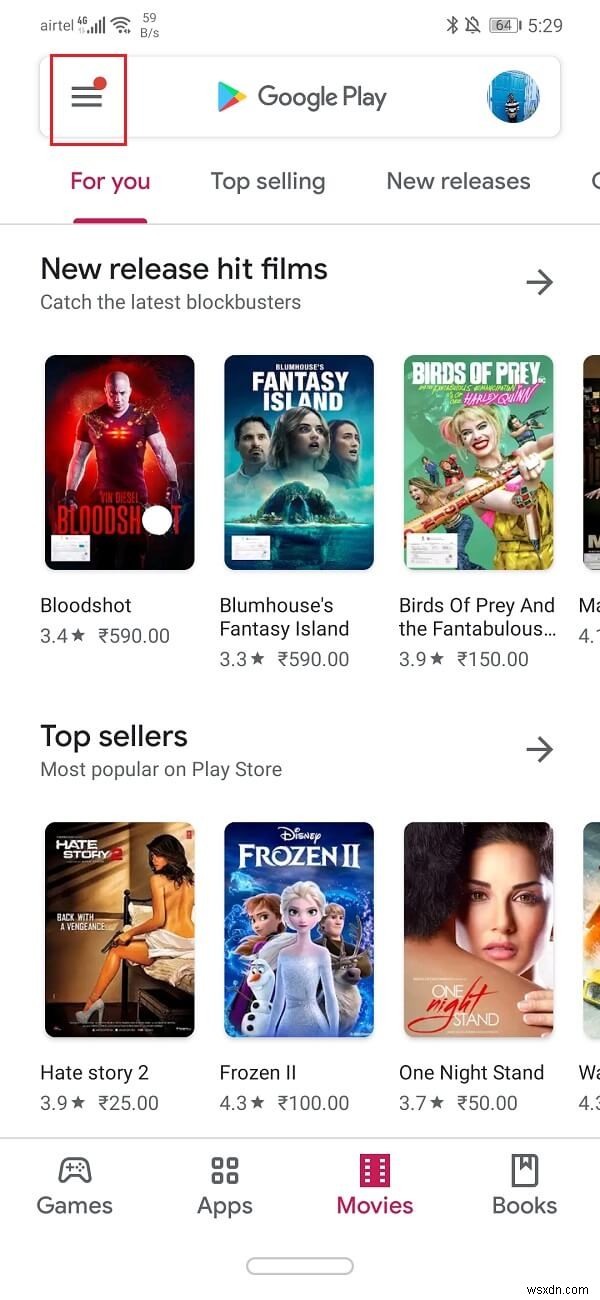Switch to the Games section
The image size is (600, 1300).
pos(74,1185)
